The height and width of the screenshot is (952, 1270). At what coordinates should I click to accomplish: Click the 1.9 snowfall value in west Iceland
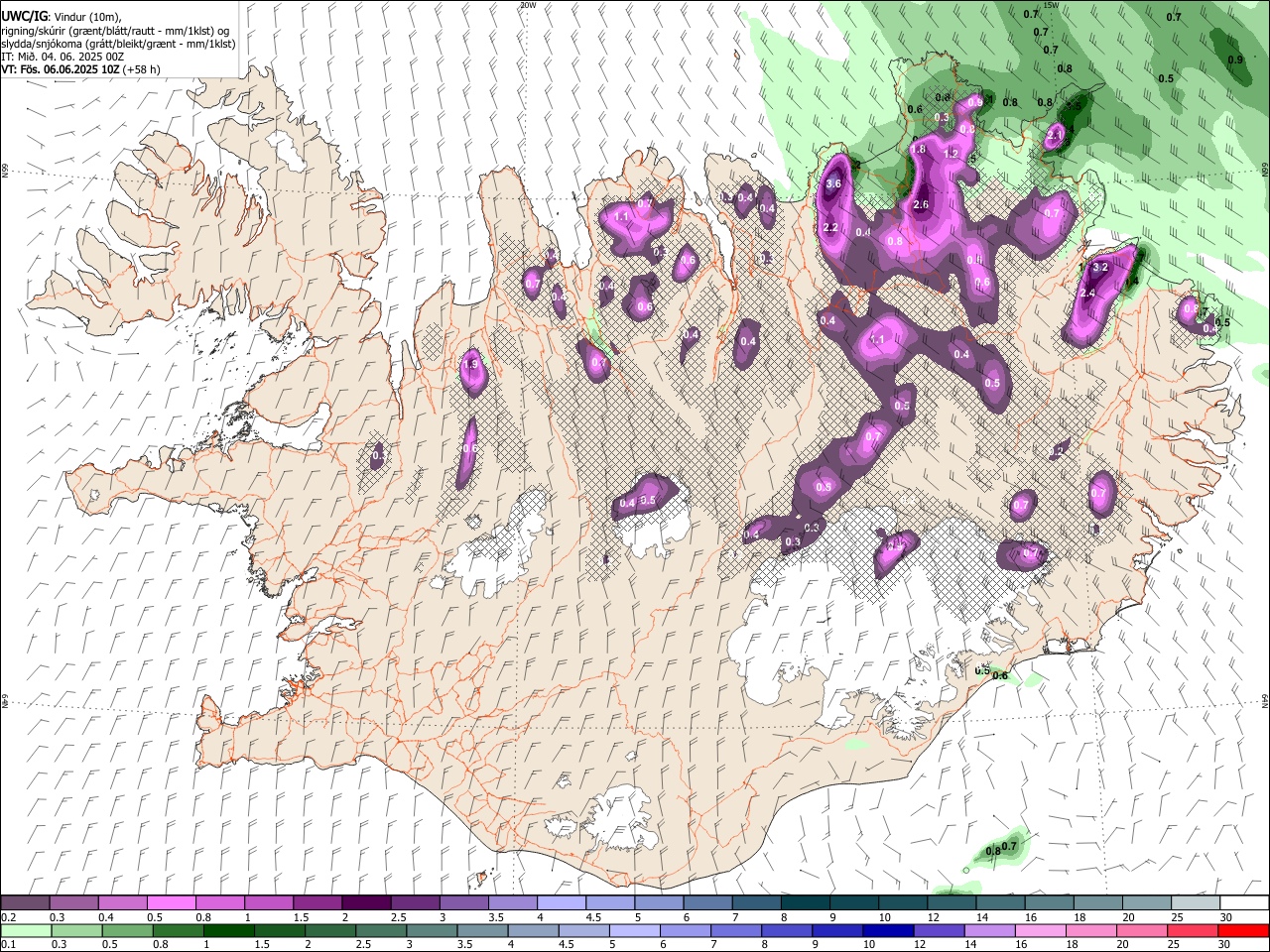coord(470,365)
